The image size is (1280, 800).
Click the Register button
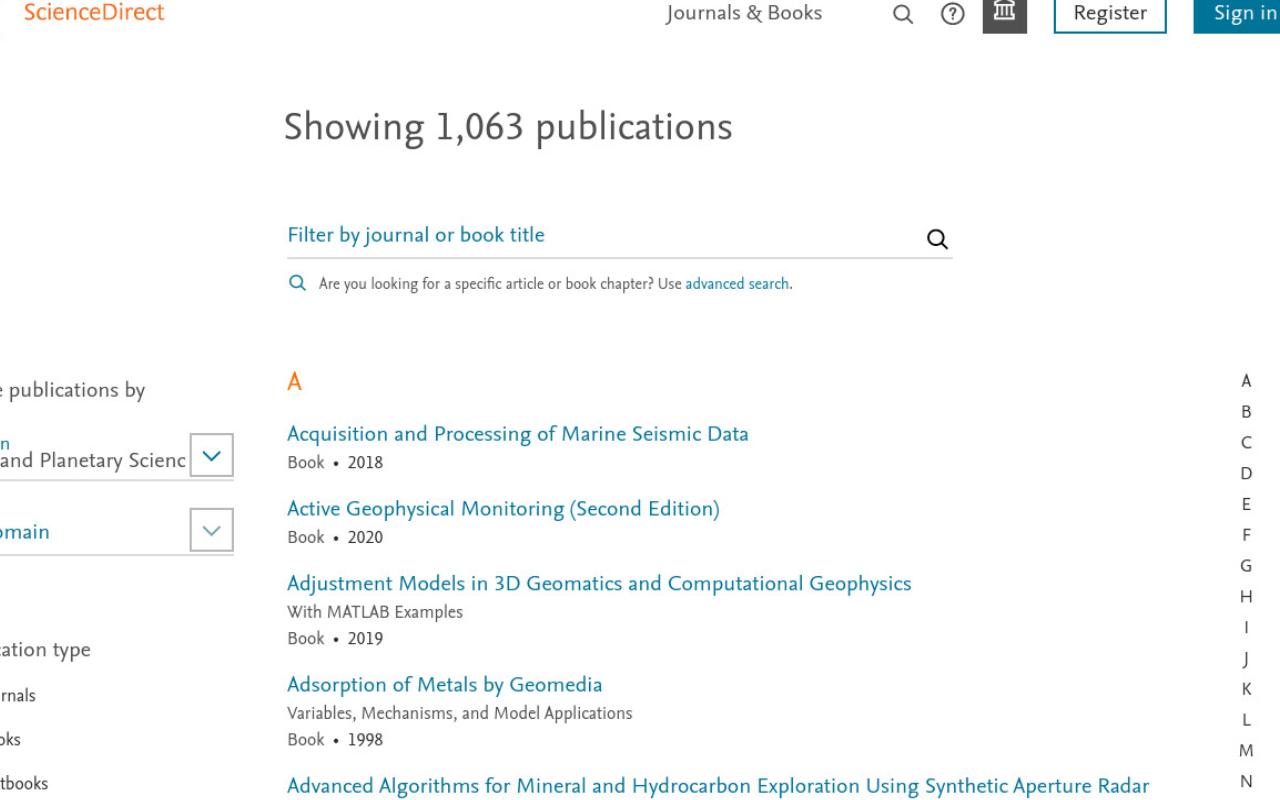point(1110,14)
